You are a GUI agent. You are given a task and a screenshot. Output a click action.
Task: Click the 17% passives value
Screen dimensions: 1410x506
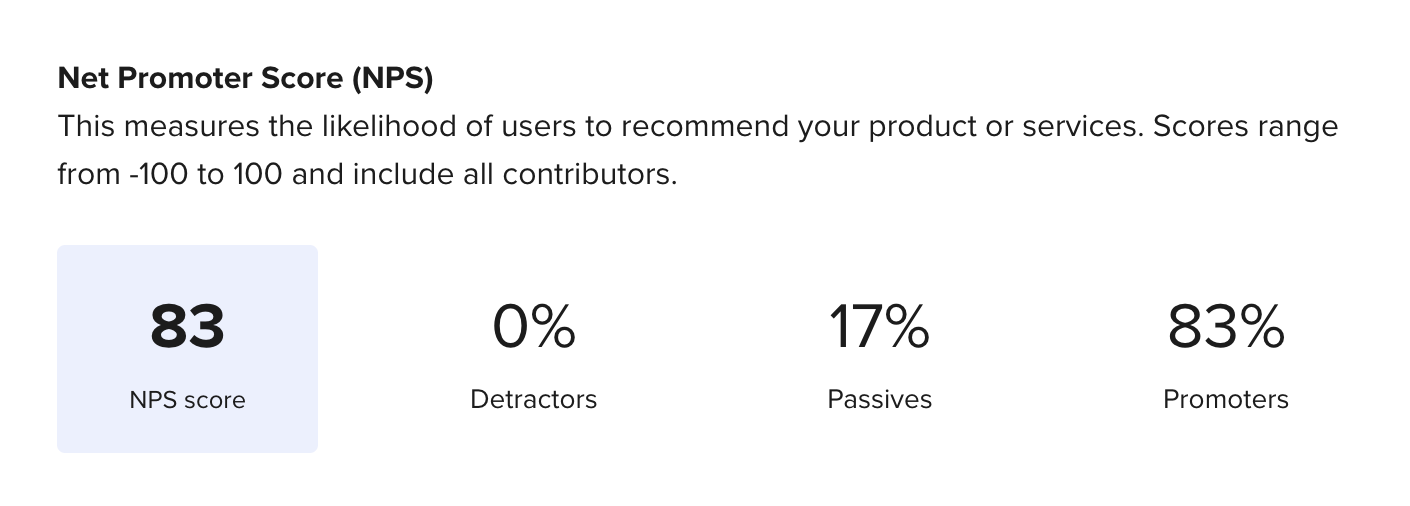pyautogui.click(x=879, y=328)
